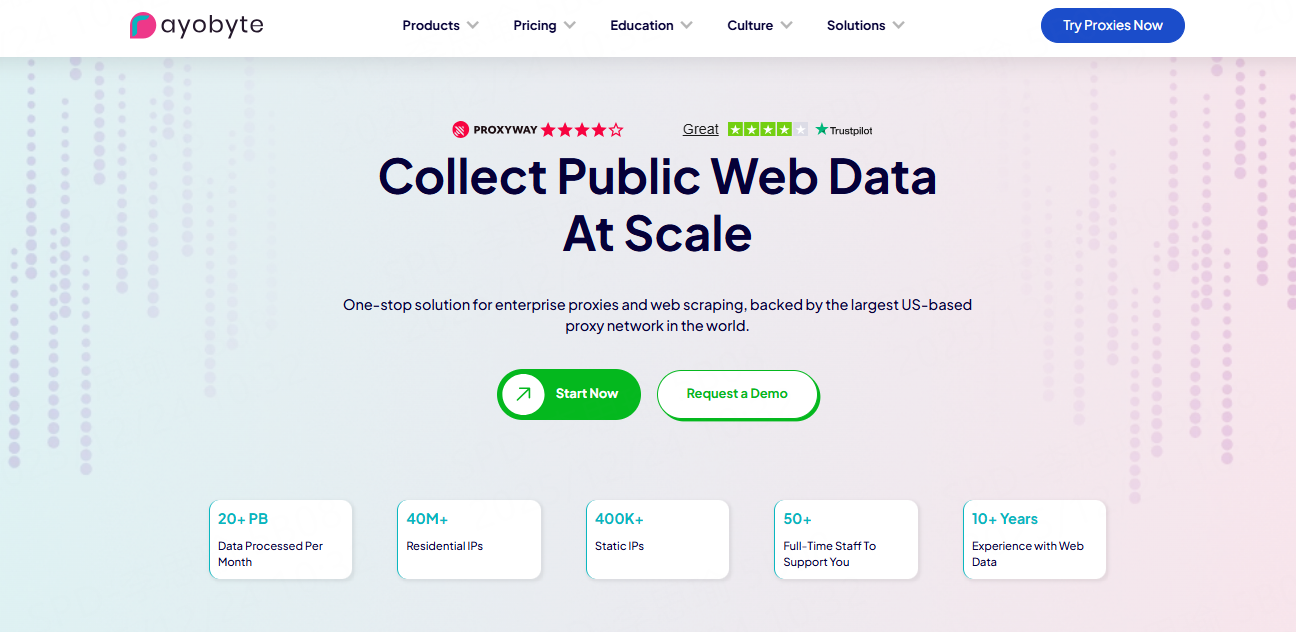Open the Culture menu
Image resolution: width=1296 pixels, height=632 pixels.
coord(750,25)
